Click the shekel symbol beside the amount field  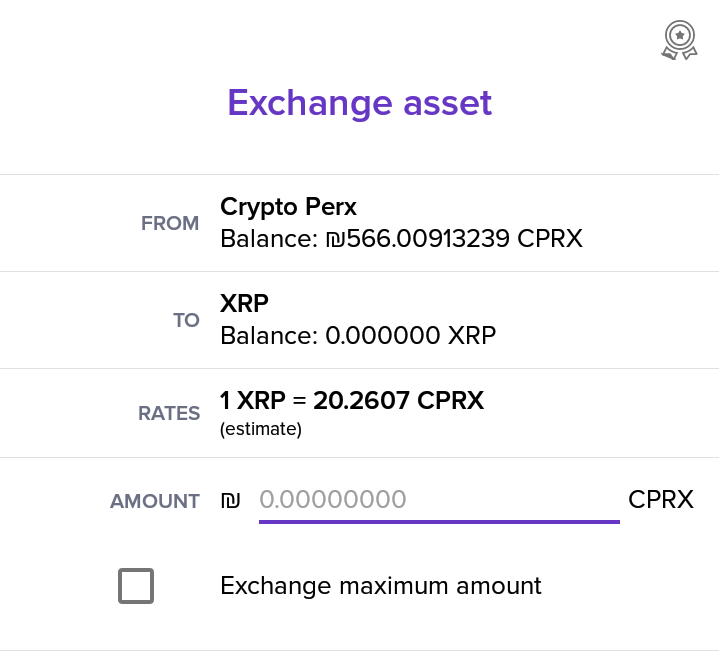pyautogui.click(x=230, y=500)
